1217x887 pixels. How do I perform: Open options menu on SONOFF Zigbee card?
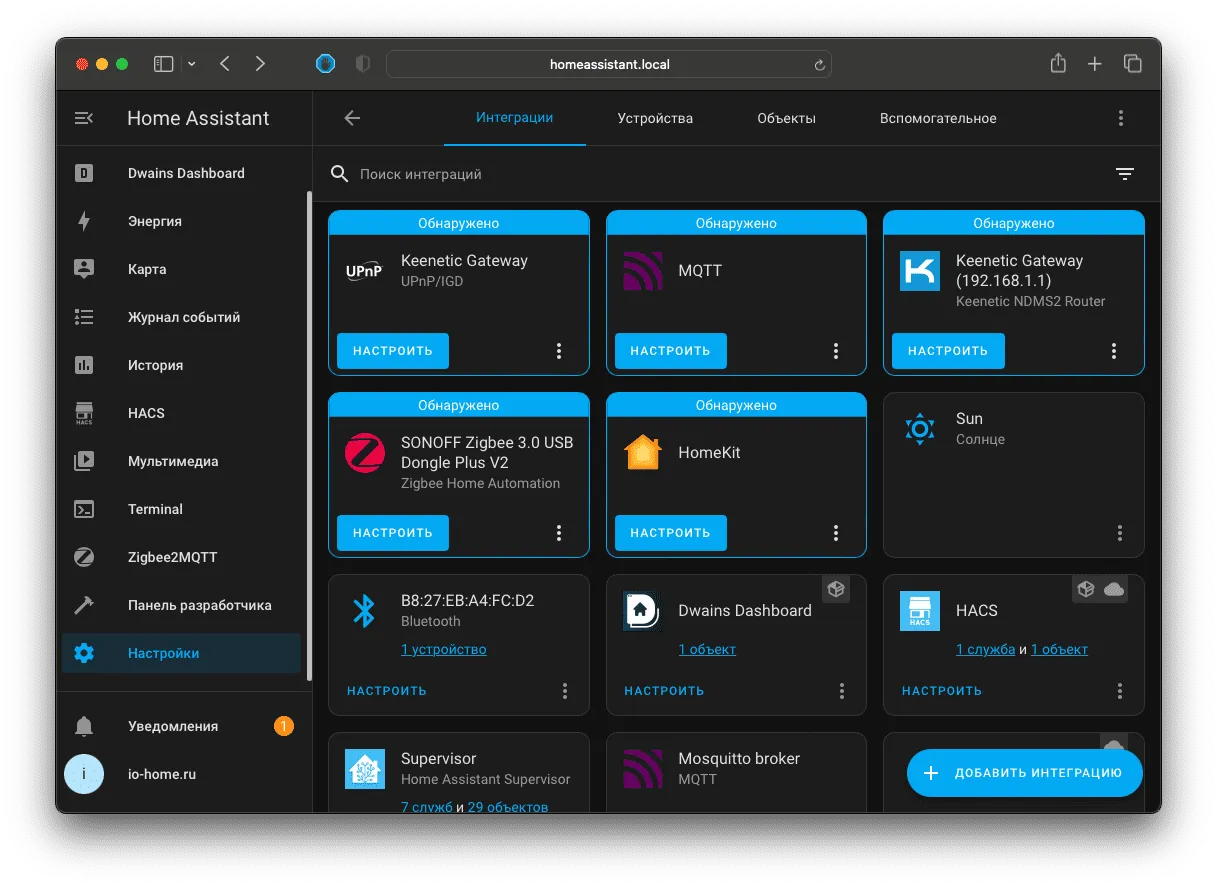[559, 533]
